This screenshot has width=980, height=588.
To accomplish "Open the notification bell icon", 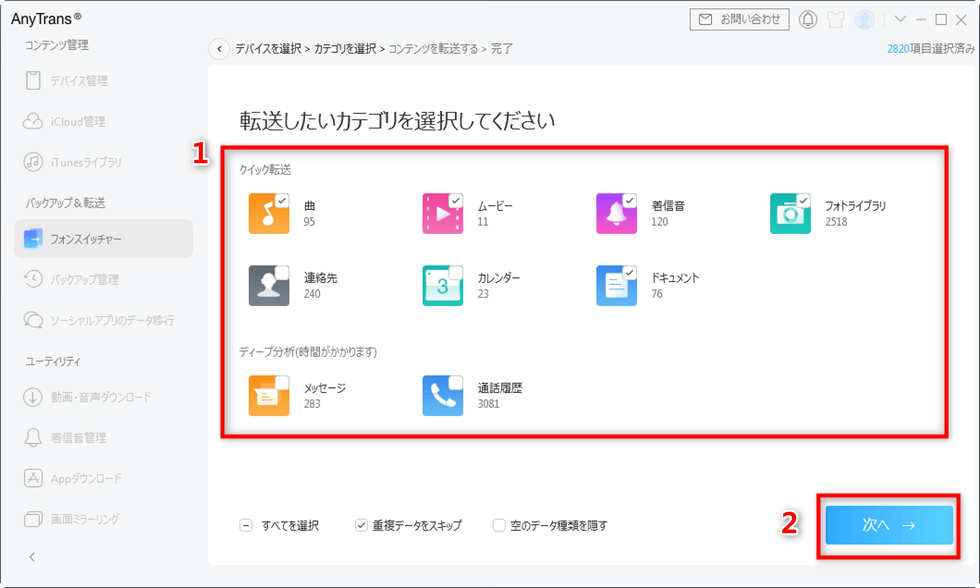I will coord(808,19).
